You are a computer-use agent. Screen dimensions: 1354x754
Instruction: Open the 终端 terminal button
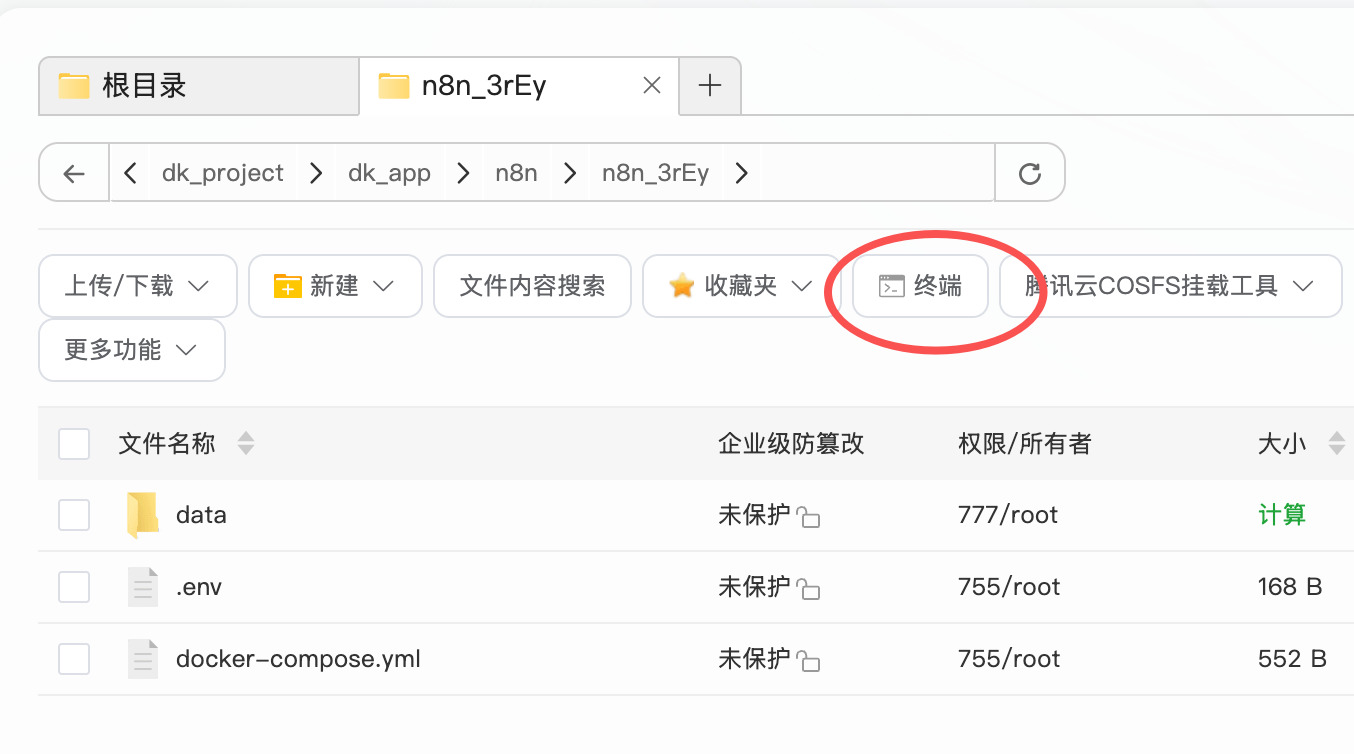coord(920,286)
